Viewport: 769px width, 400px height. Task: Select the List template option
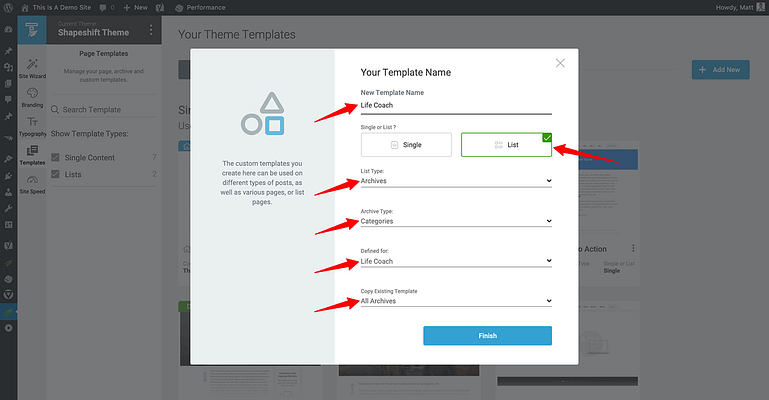[506, 145]
